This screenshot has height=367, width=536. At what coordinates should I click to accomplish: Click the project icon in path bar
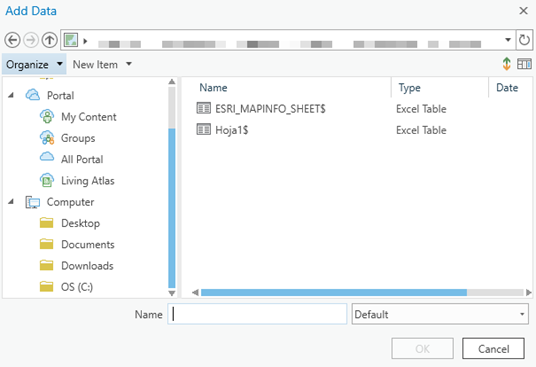click(x=71, y=40)
